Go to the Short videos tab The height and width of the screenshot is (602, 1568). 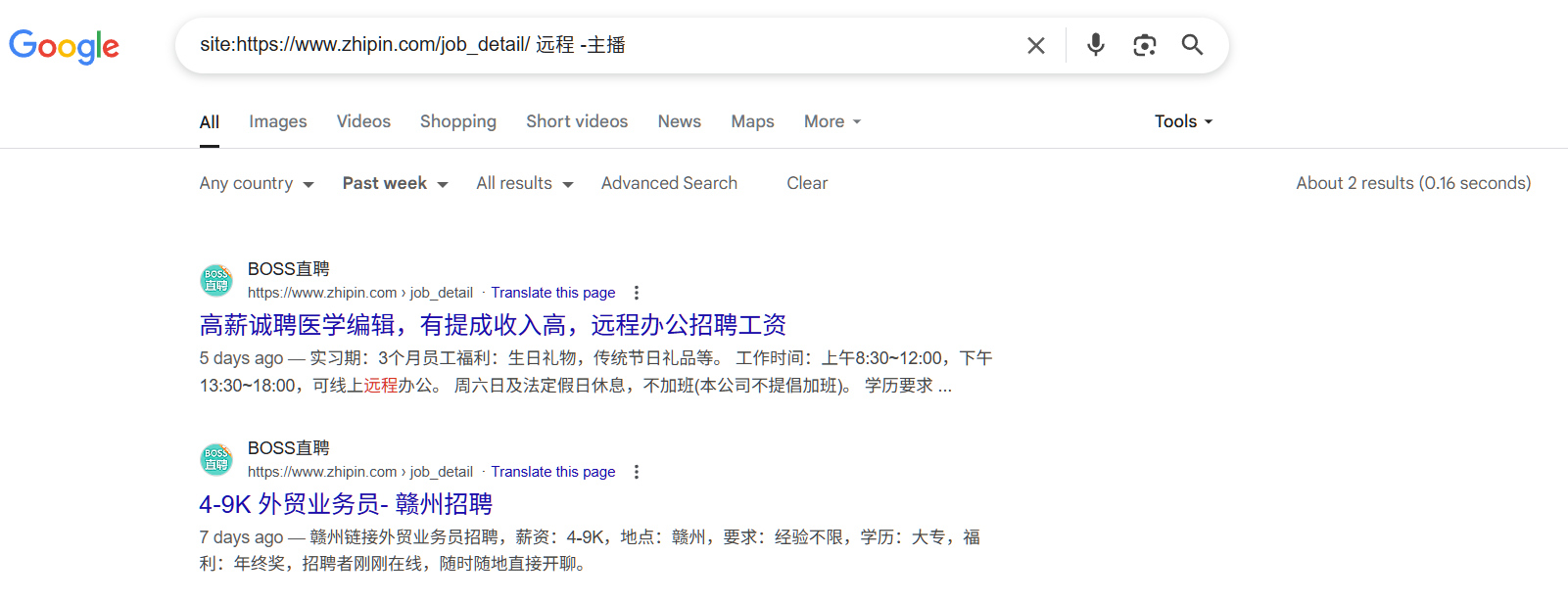(577, 121)
